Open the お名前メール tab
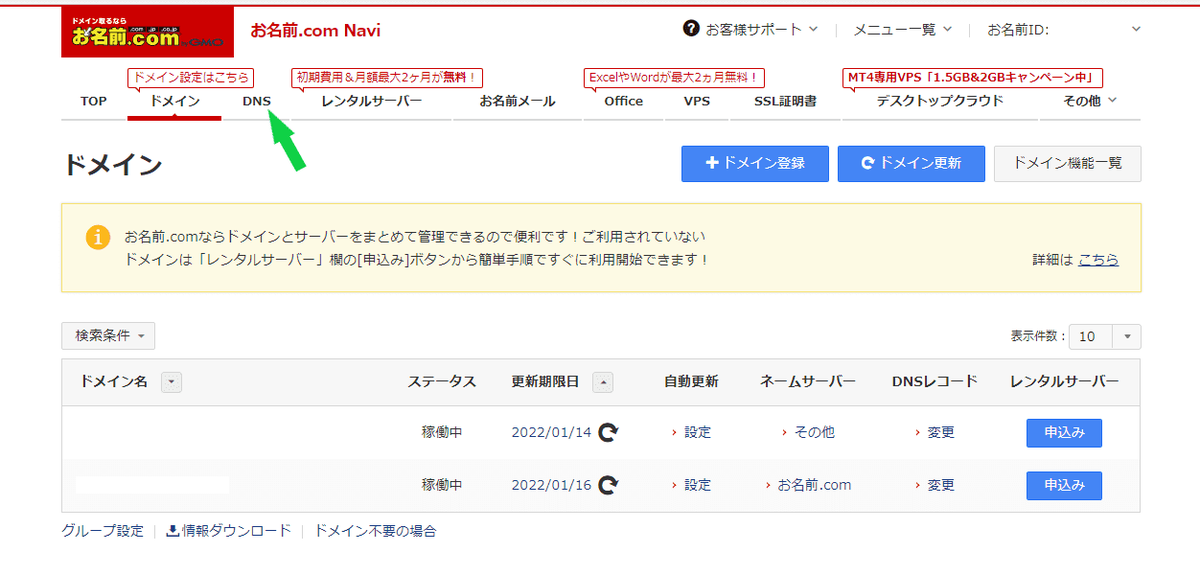 (x=517, y=101)
